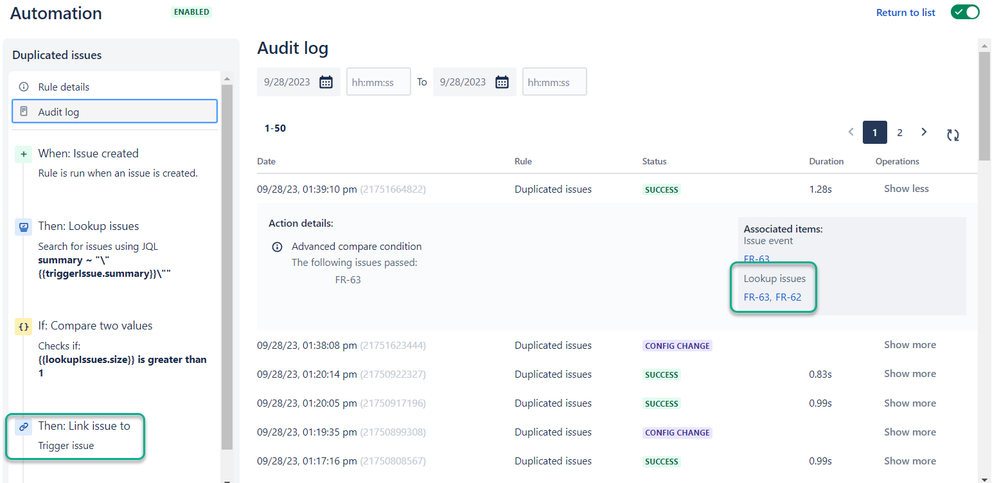Expand the 01:38:08 pm entry via Show more
Viewport: 999px width, 483px height.
coord(910,345)
